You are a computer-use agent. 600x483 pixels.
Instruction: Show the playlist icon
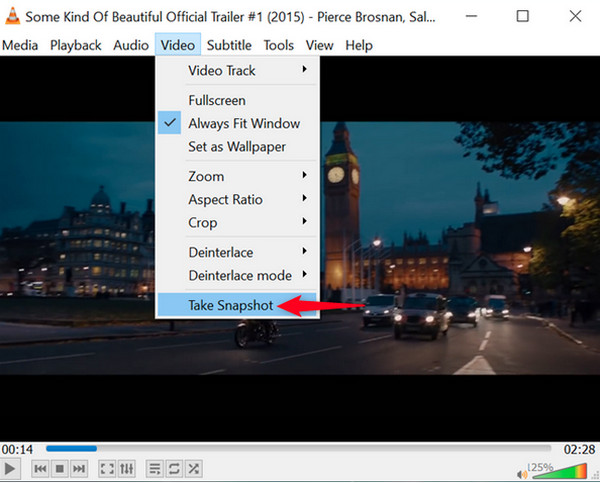point(155,468)
